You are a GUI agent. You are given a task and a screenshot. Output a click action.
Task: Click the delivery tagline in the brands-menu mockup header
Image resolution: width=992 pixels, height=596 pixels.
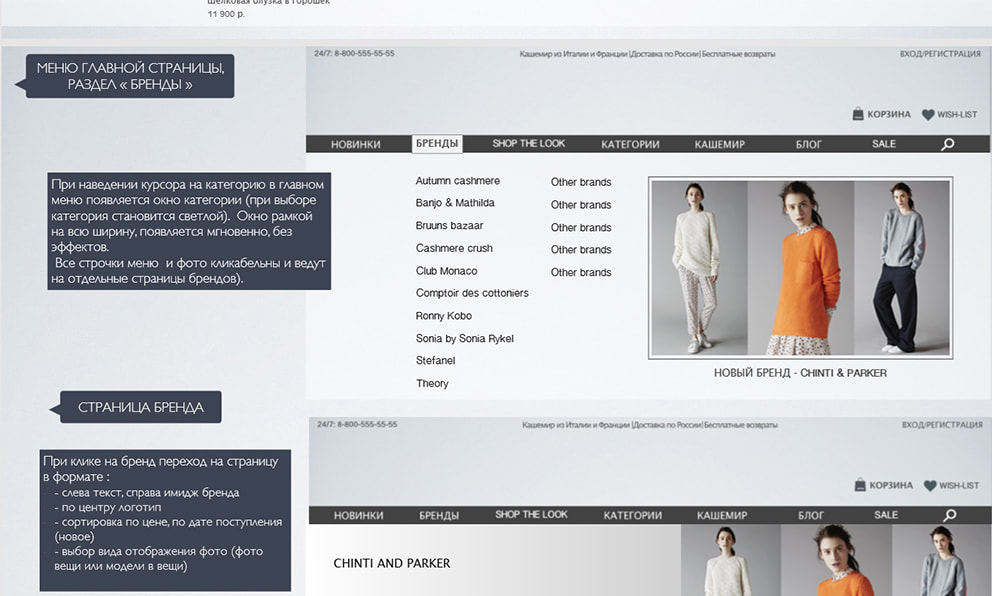(647, 54)
